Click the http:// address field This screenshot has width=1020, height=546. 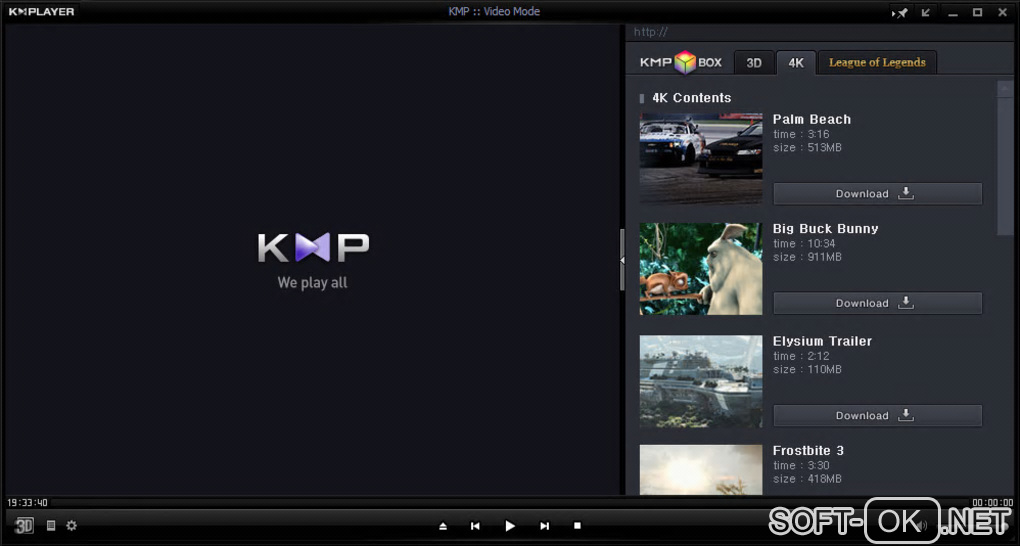click(820, 32)
